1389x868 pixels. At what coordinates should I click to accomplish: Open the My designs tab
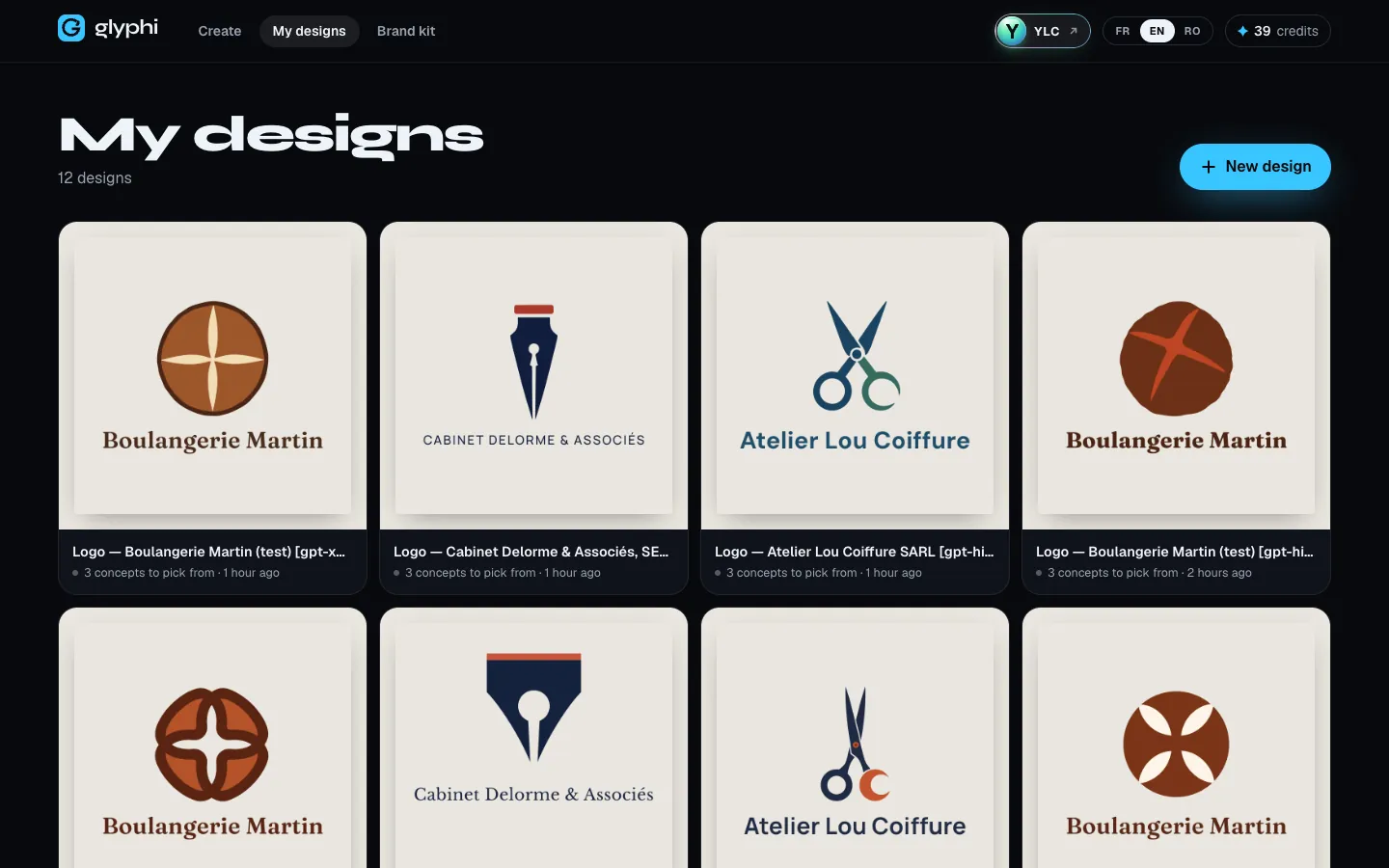(x=309, y=31)
